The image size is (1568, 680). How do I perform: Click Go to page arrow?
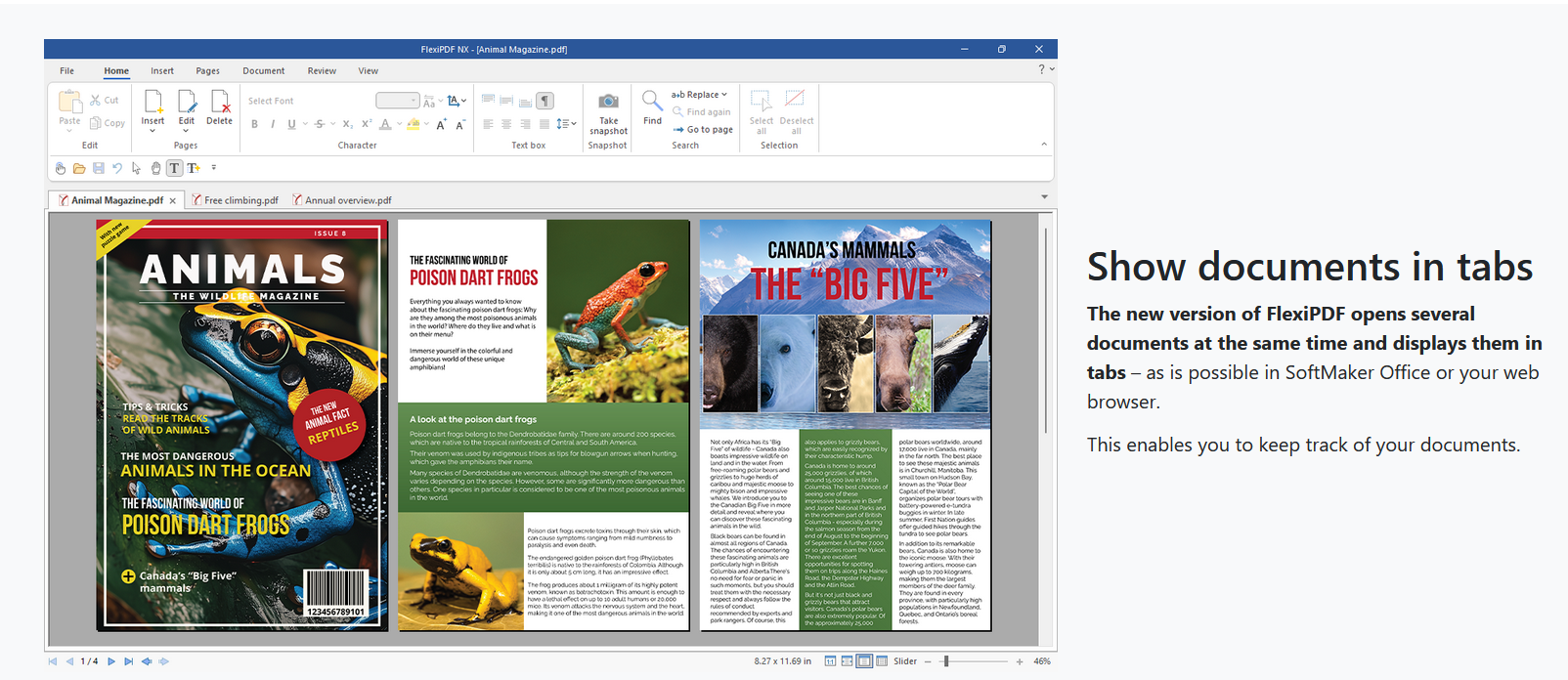point(703,130)
